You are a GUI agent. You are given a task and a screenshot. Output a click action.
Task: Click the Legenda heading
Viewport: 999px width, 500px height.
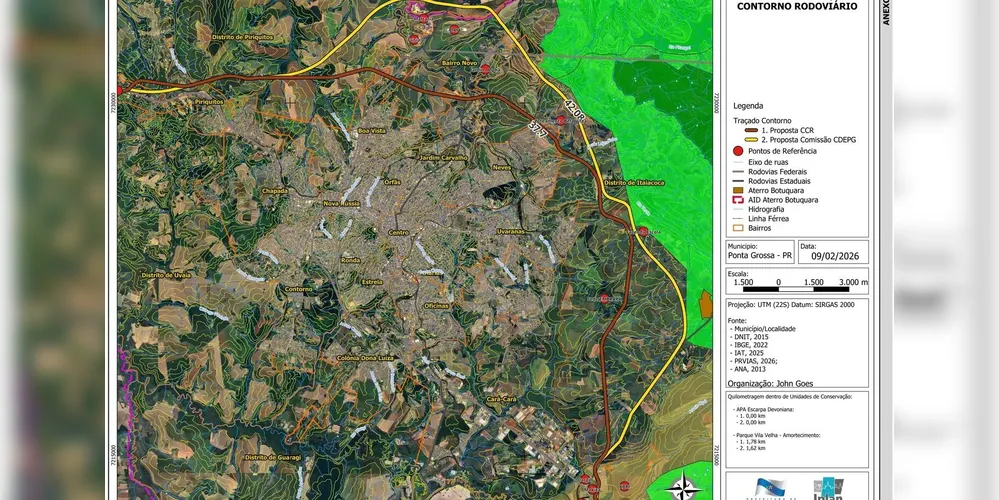[748, 106]
